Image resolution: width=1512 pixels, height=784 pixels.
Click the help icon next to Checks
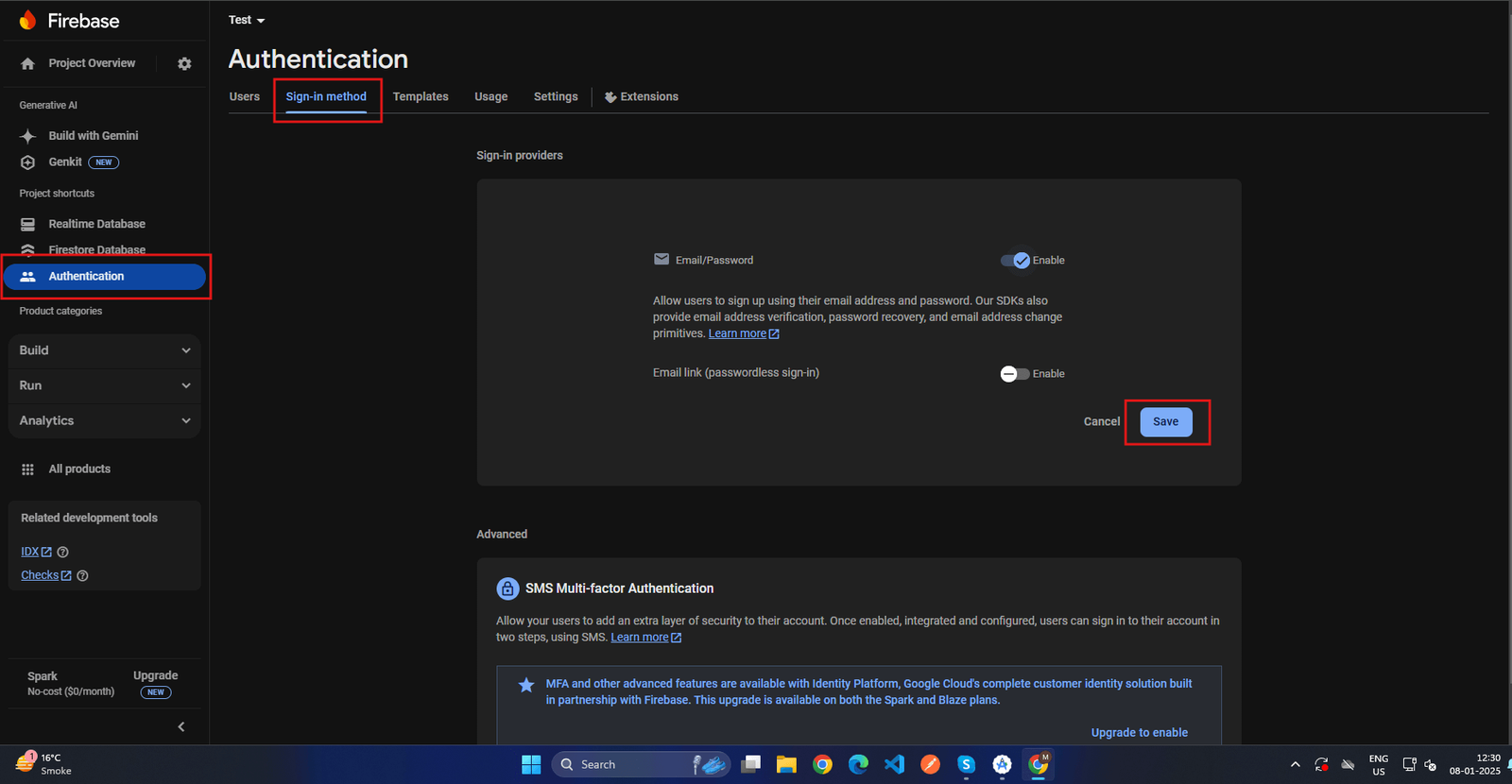point(82,575)
